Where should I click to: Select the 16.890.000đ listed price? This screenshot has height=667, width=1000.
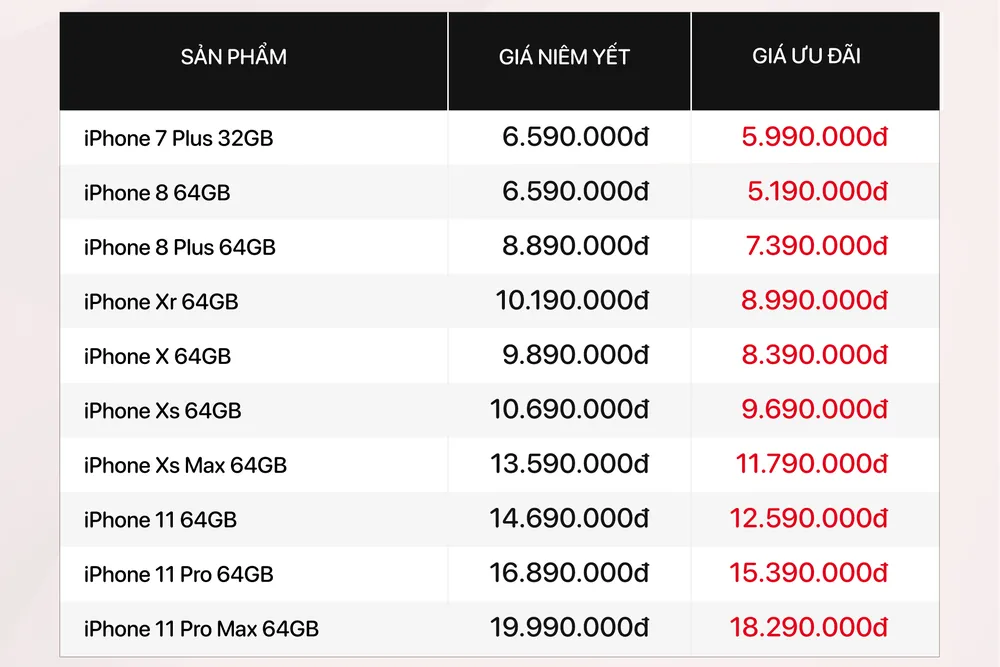point(569,573)
